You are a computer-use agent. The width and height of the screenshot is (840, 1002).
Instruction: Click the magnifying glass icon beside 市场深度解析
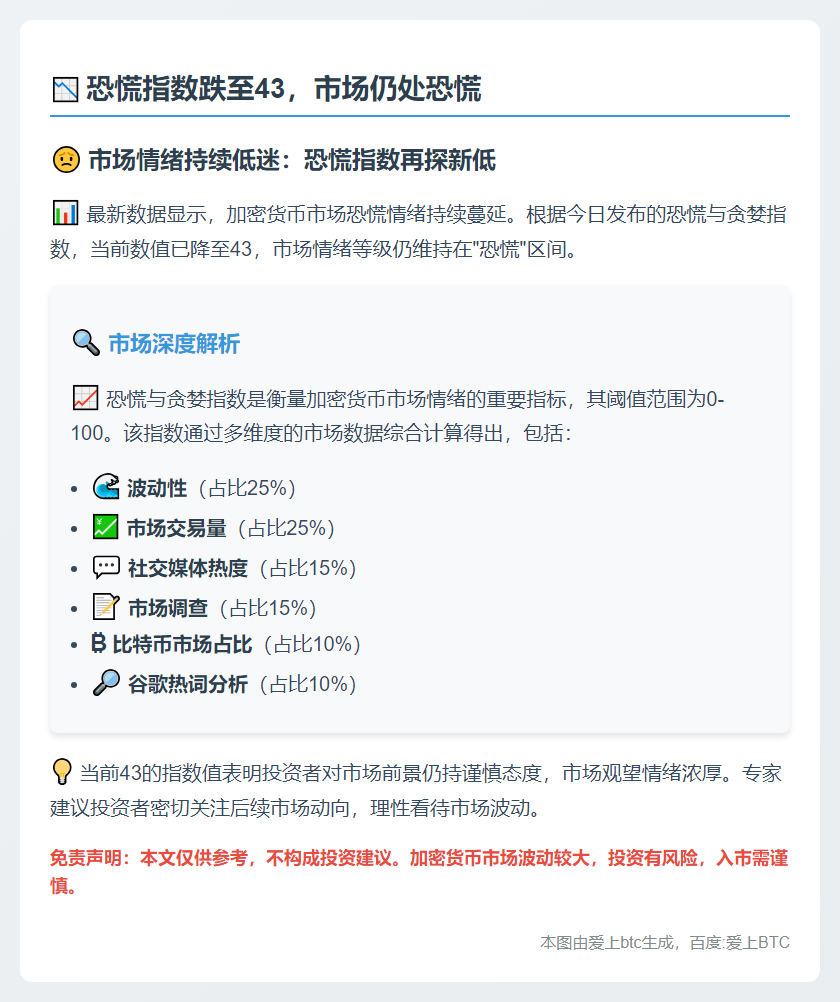[x=86, y=344]
